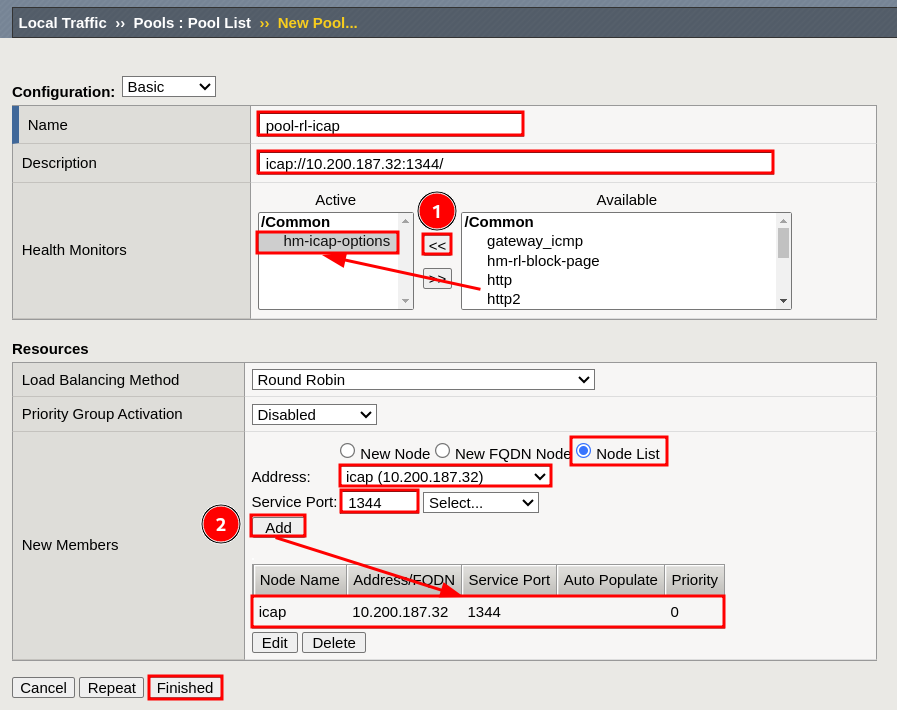This screenshot has height=710, width=897.
Task: Open the Address node dropdown
Action: click(x=445, y=476)
